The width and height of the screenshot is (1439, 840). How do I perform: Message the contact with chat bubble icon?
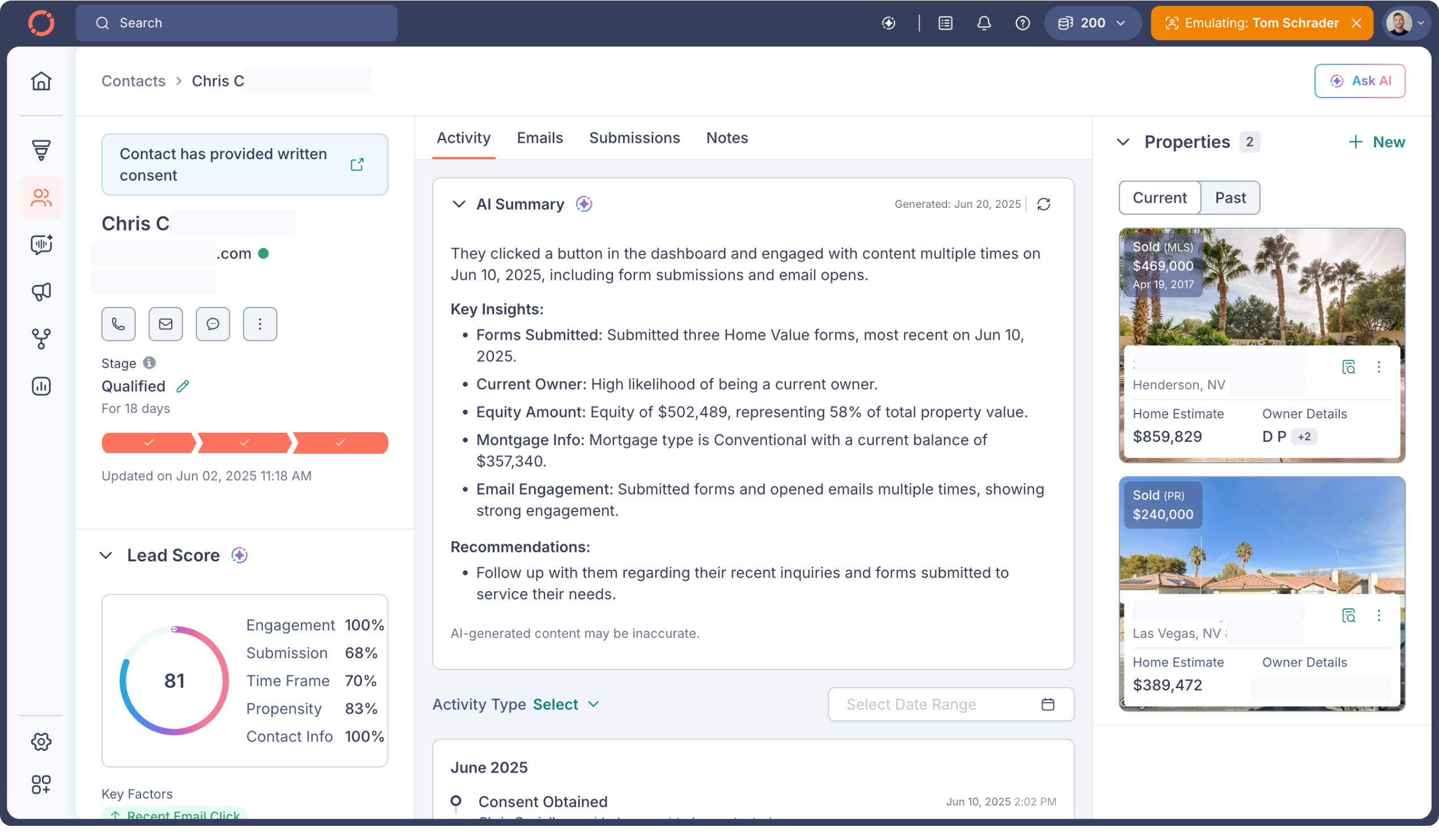click(212, 325)
